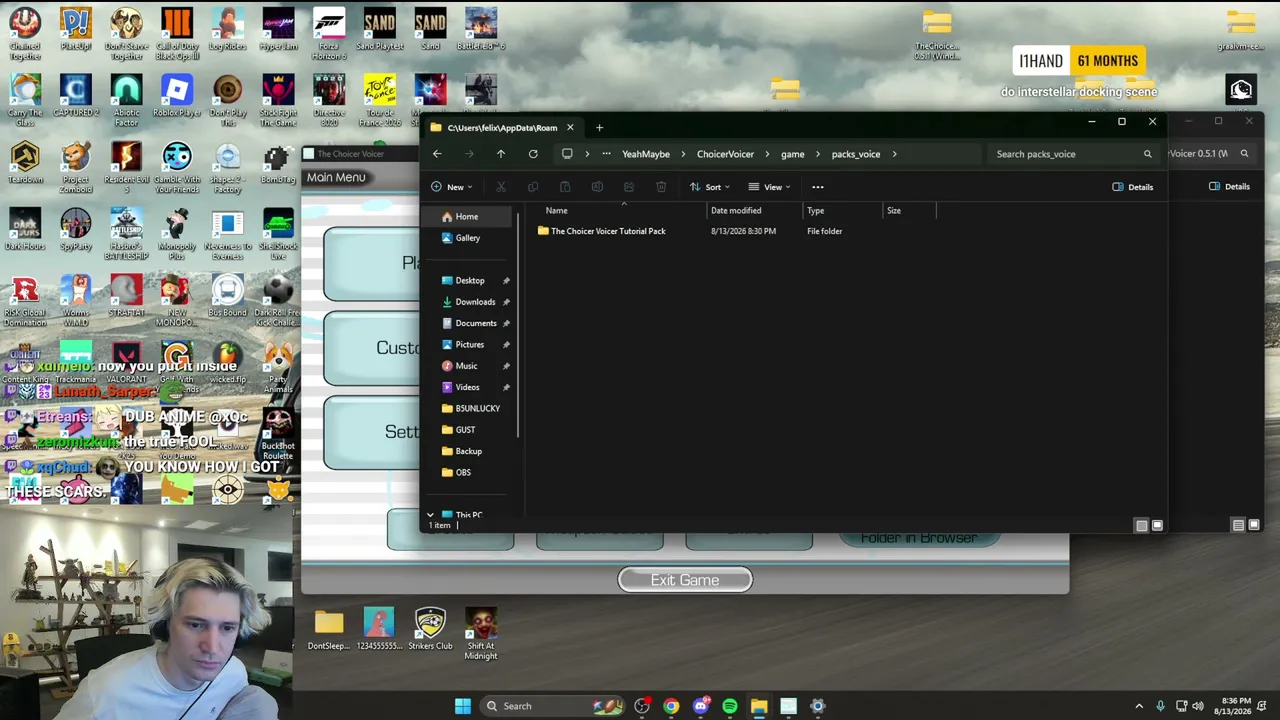
Task: Select the Strikers Club desktop icon
Action: click(x=430, y=629)
